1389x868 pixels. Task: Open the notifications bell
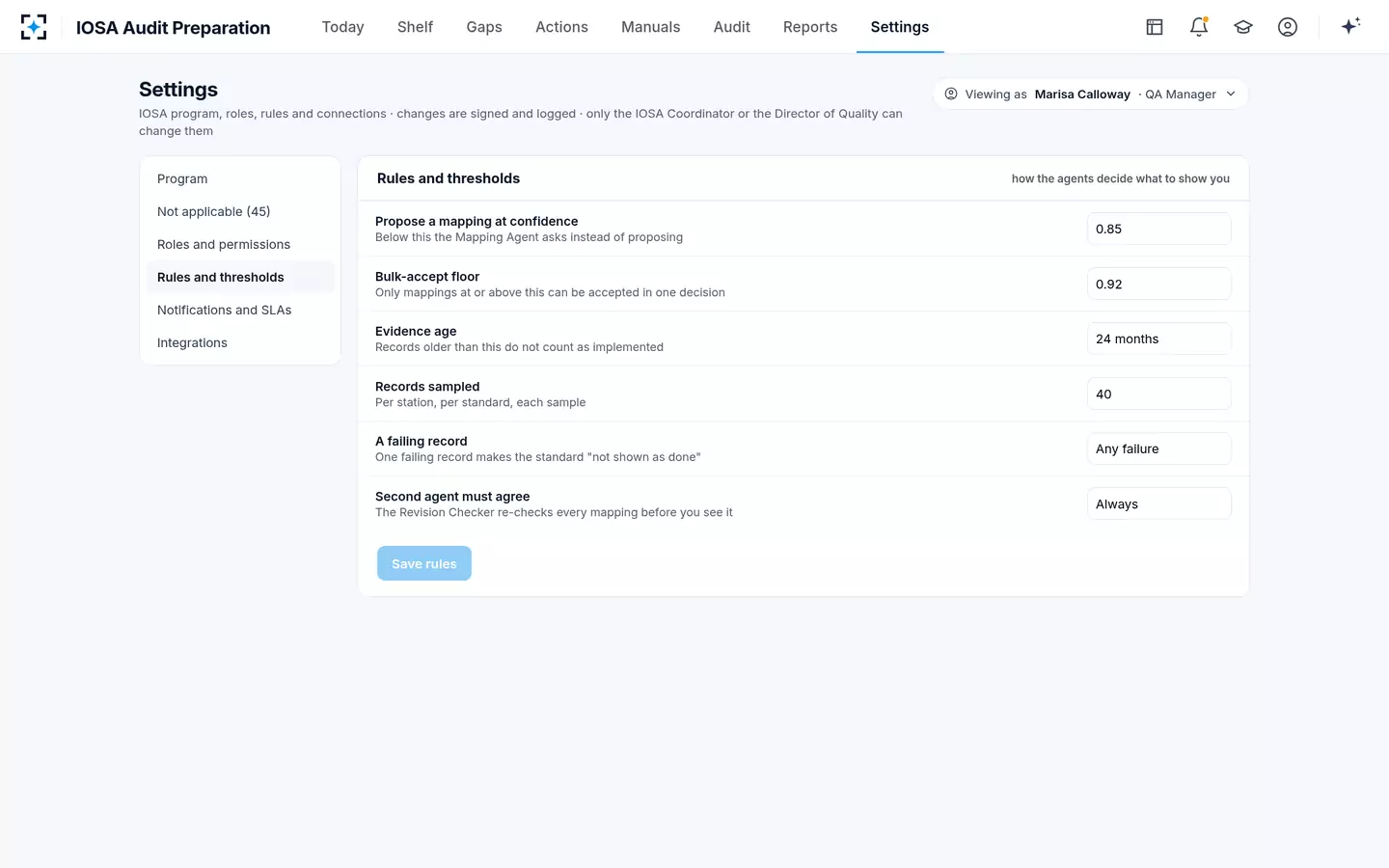point(1199,27)
